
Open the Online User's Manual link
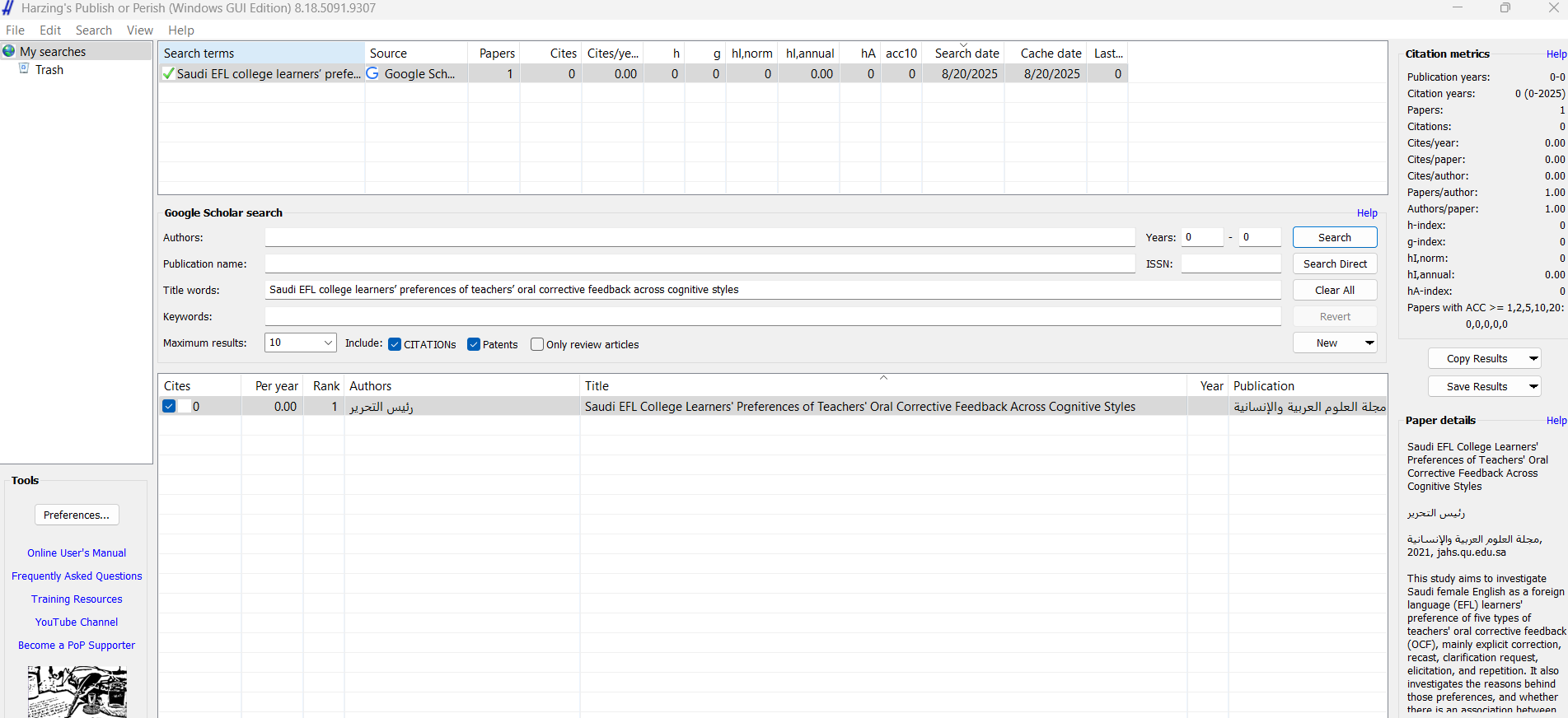point(77,552)
